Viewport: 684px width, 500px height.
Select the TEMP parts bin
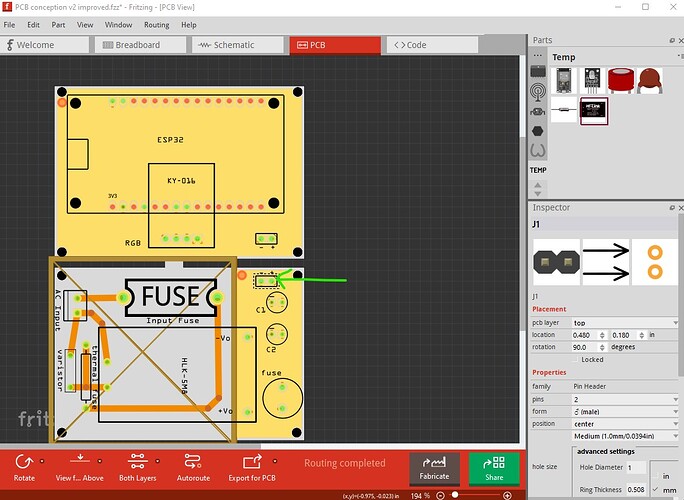click(538, 170)
